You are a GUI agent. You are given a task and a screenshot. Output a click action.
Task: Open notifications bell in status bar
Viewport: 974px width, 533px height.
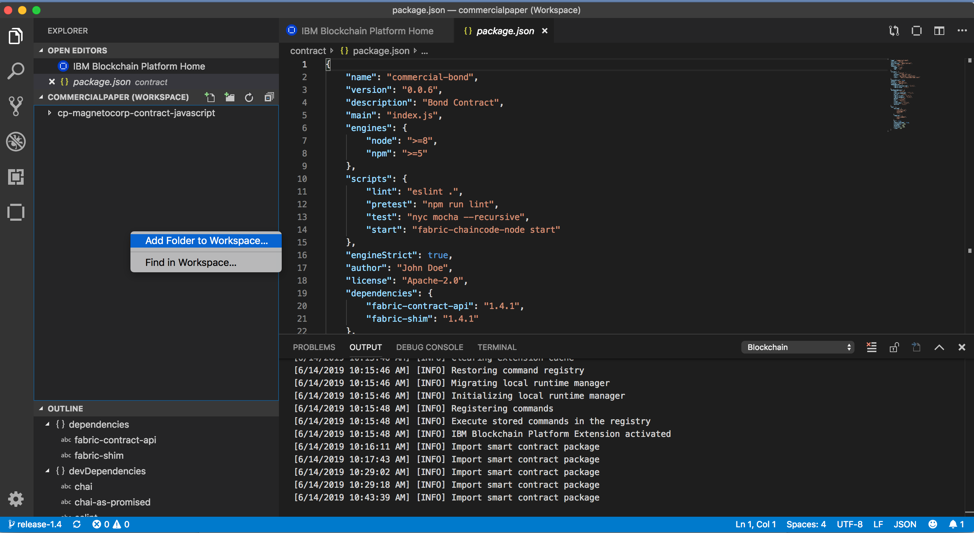coord(956,524)
